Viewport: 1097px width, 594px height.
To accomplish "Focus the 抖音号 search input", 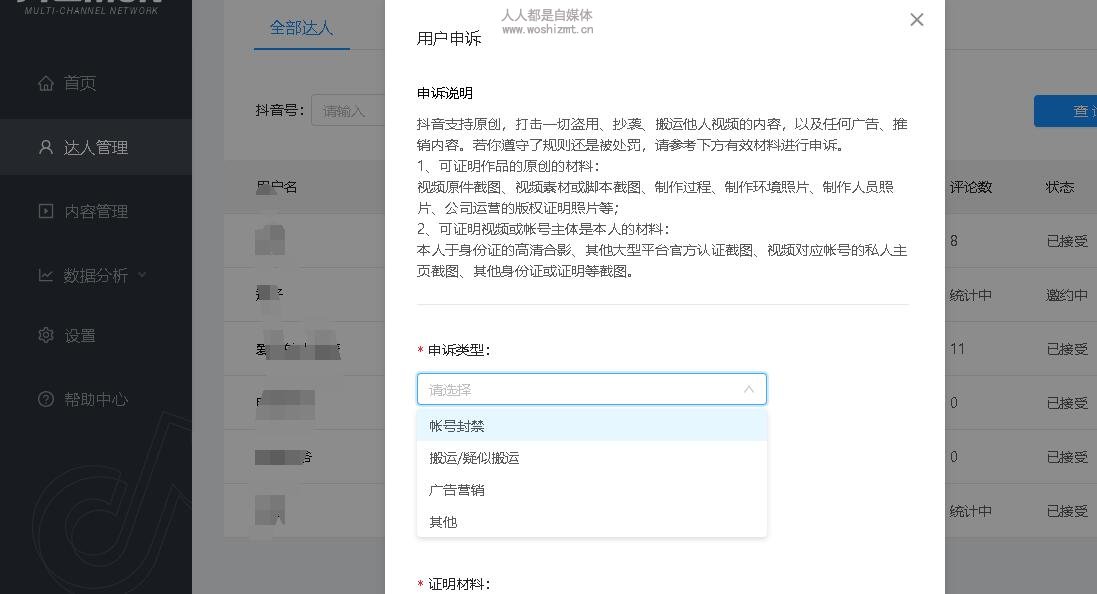I will [348, 111].
